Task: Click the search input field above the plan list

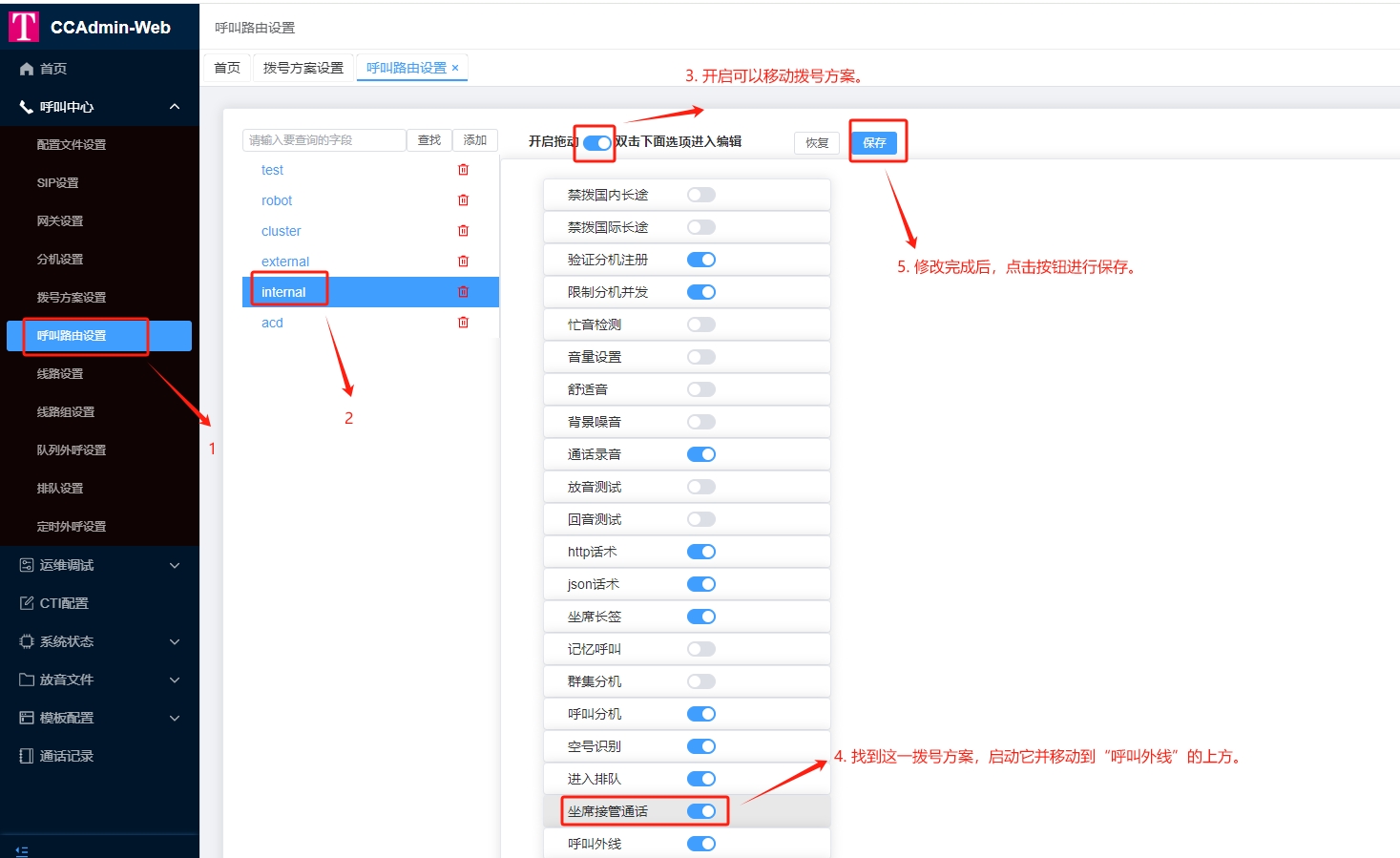Action: point(324,139)
